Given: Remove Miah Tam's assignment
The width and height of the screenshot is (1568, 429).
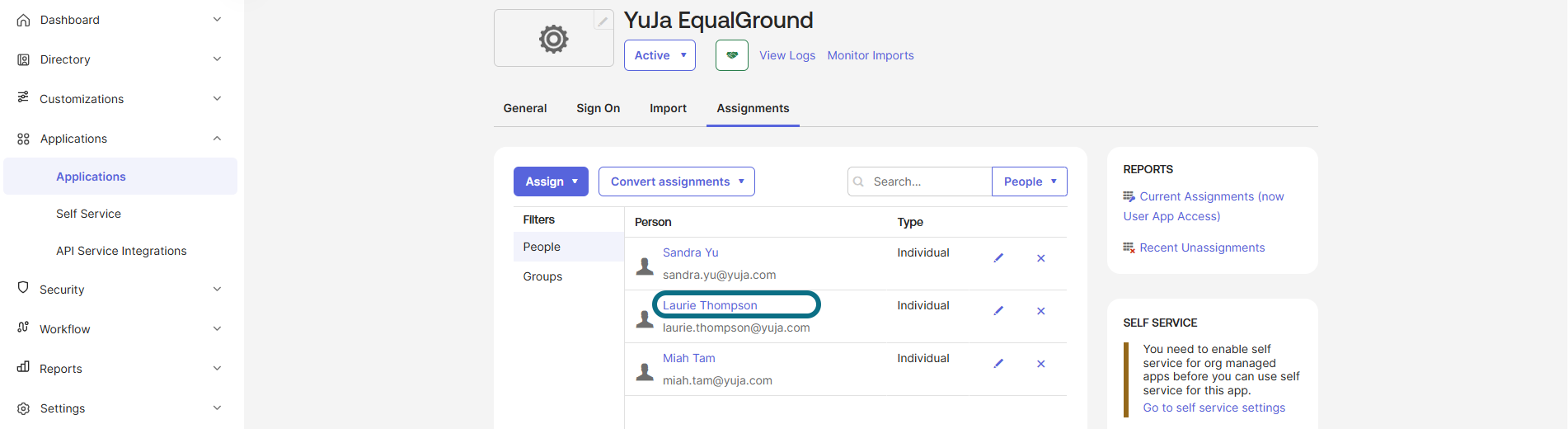Looking at the screenshot, I should pos(1041,364).
